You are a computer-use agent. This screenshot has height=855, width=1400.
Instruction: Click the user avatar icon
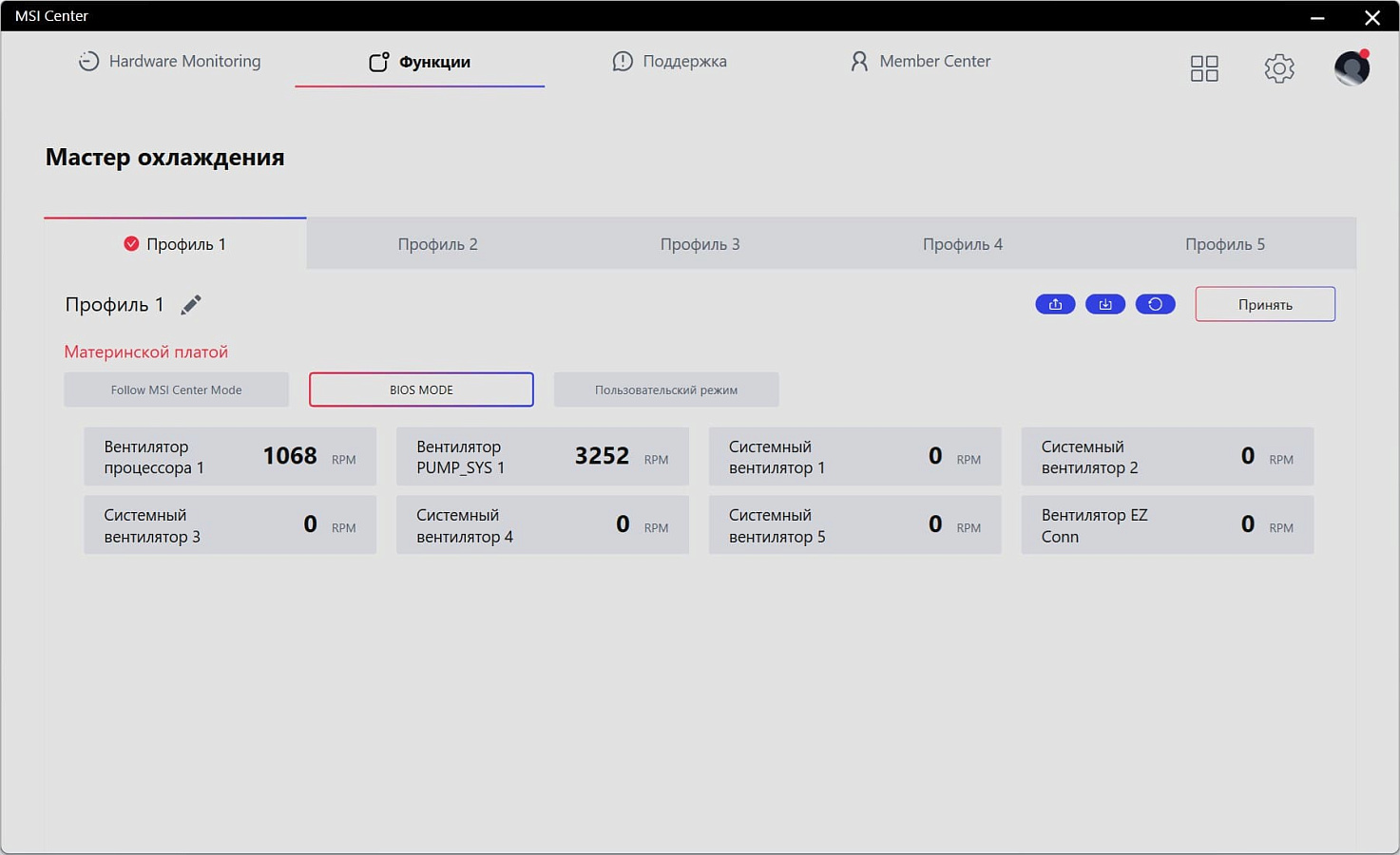point(1352,68)
